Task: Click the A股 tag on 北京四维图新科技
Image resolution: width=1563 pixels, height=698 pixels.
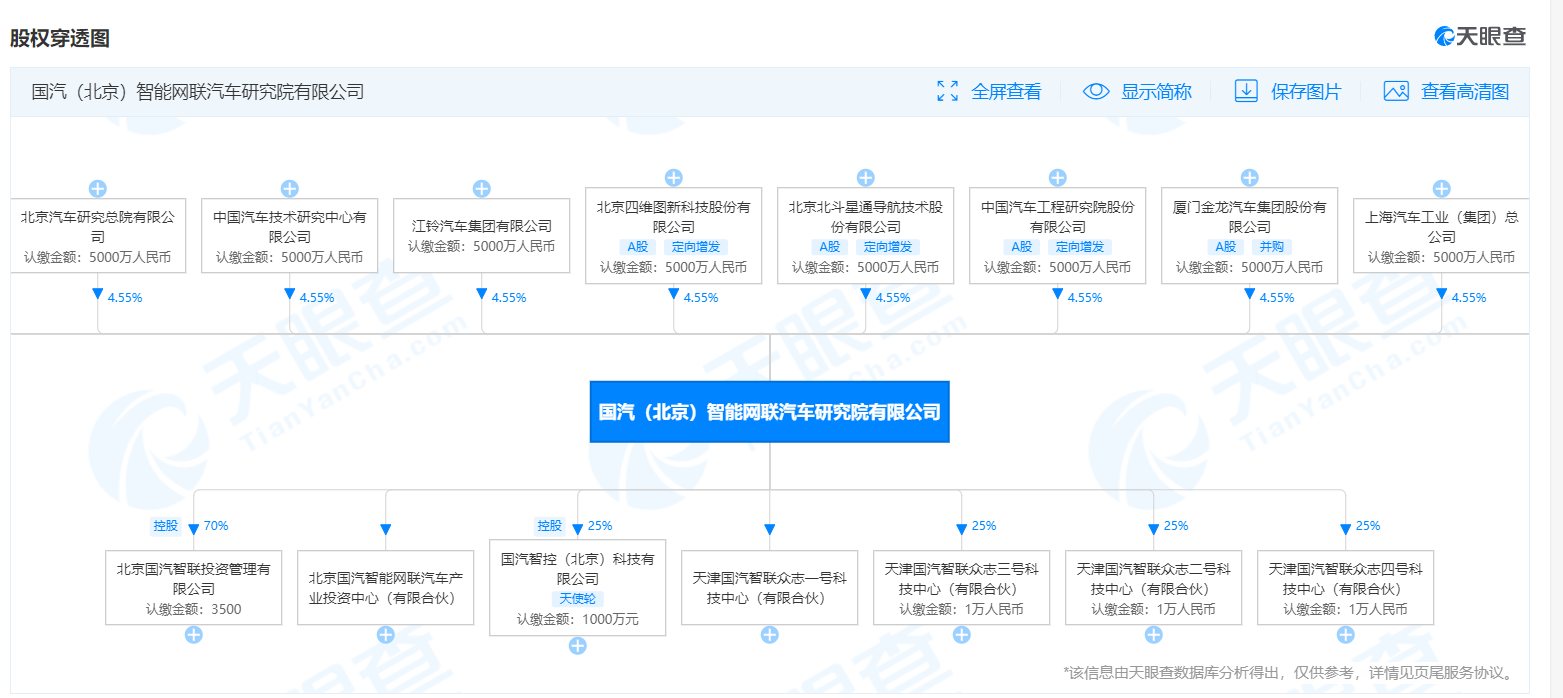Action: click(637, 247)
